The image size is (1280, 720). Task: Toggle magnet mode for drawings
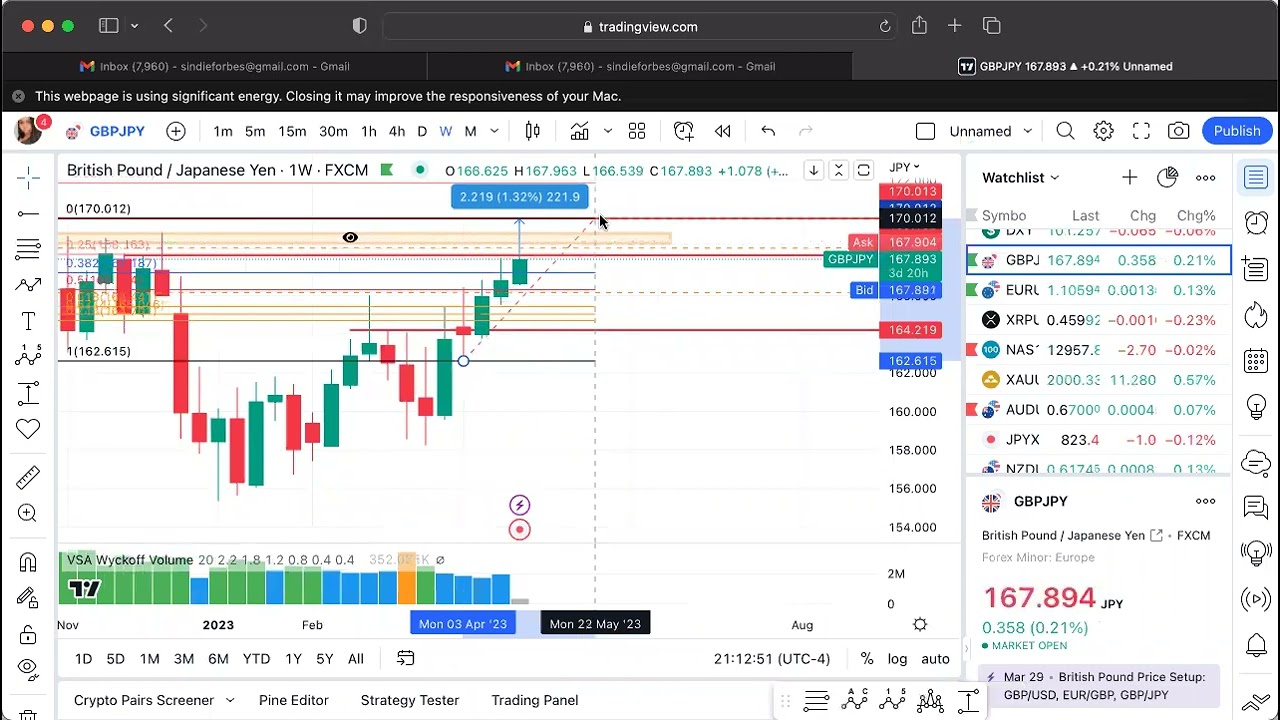28,562
